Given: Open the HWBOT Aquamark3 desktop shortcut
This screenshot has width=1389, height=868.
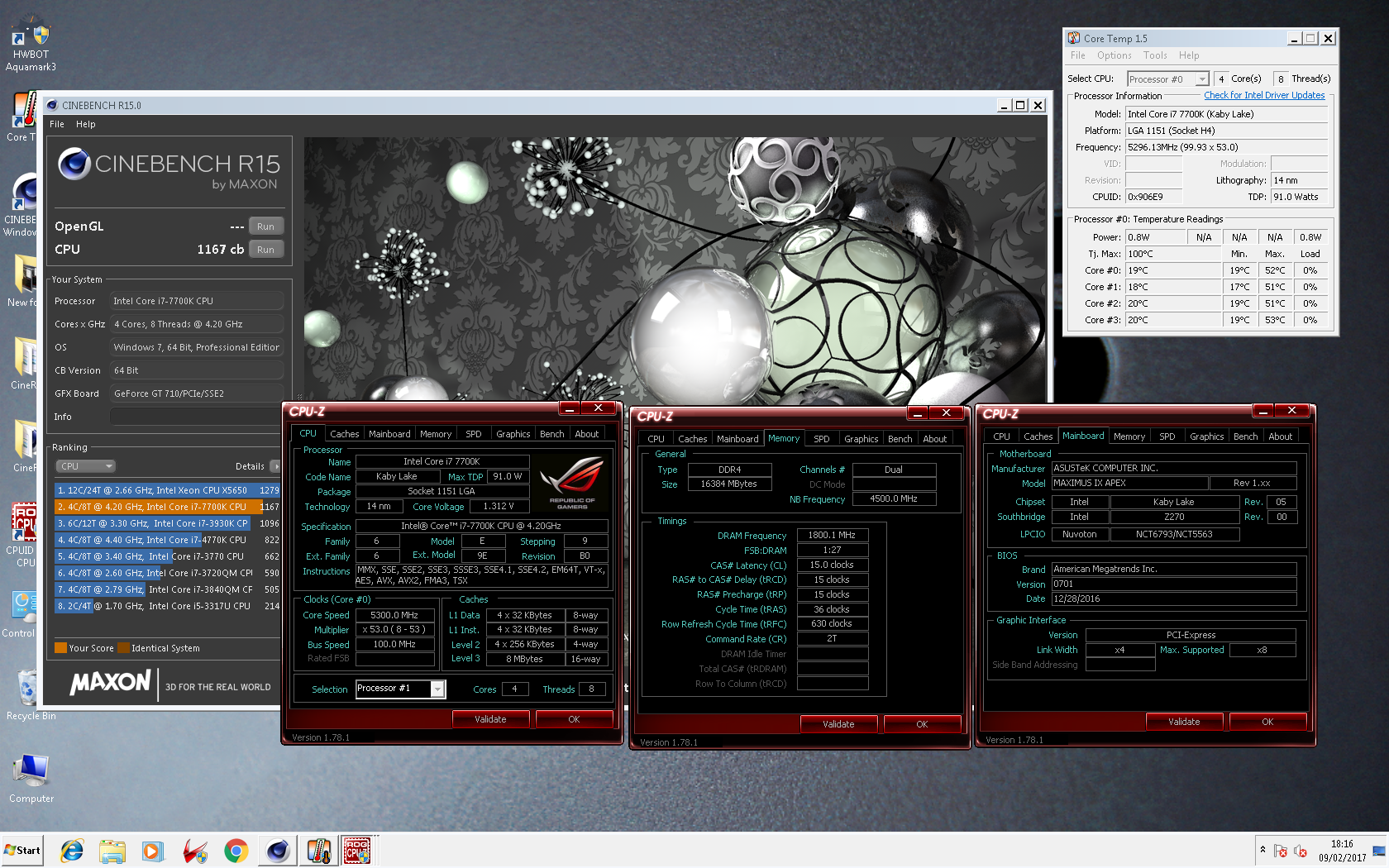Looking at the screenshot, I should (x=31, y=45).
